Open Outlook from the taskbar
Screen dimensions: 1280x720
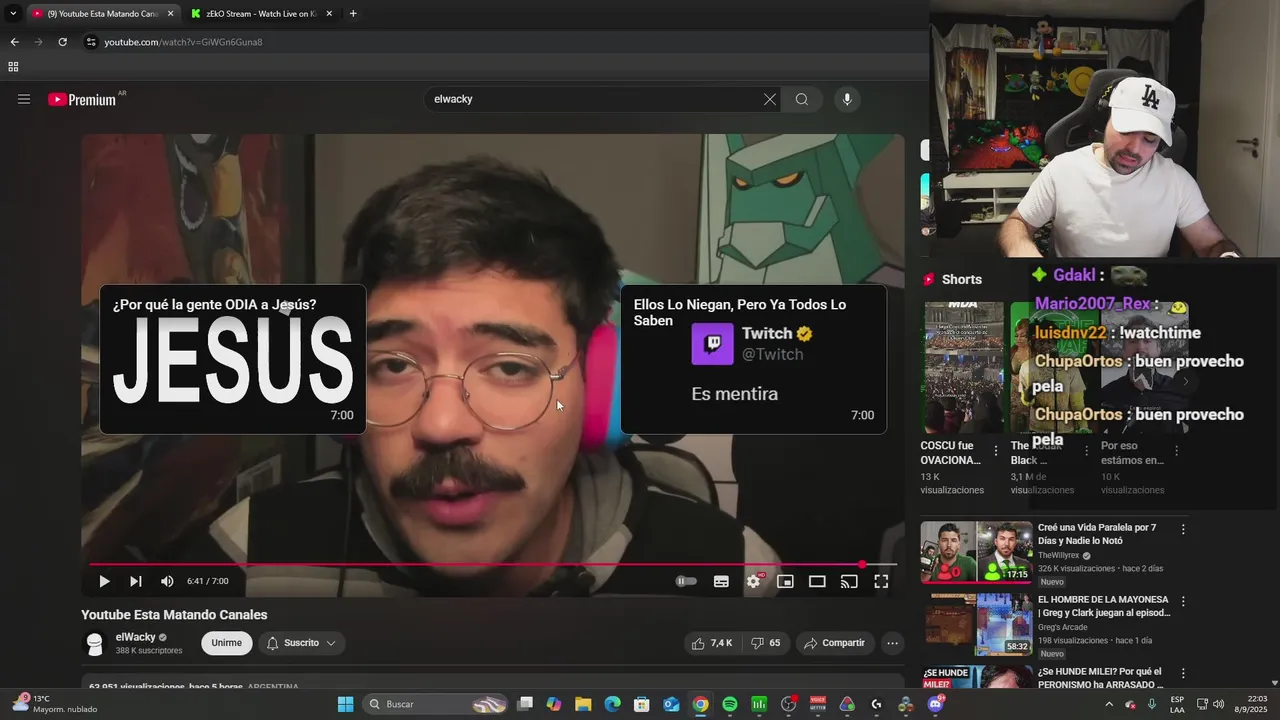(x=671, y=704)
